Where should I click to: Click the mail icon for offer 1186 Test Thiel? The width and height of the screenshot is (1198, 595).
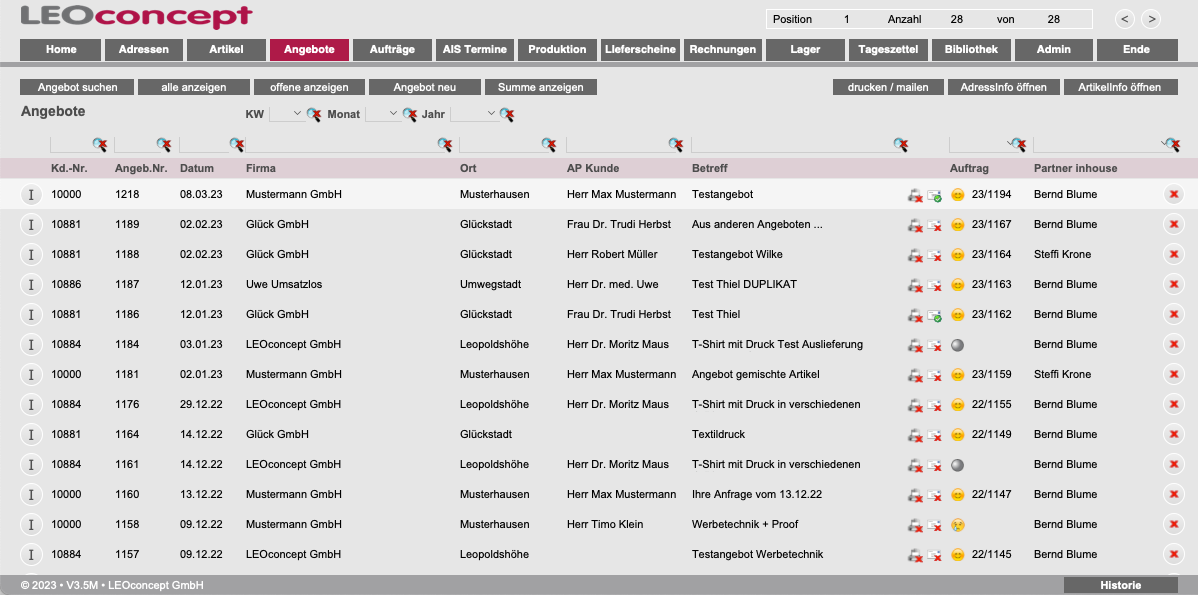[934, 315]
